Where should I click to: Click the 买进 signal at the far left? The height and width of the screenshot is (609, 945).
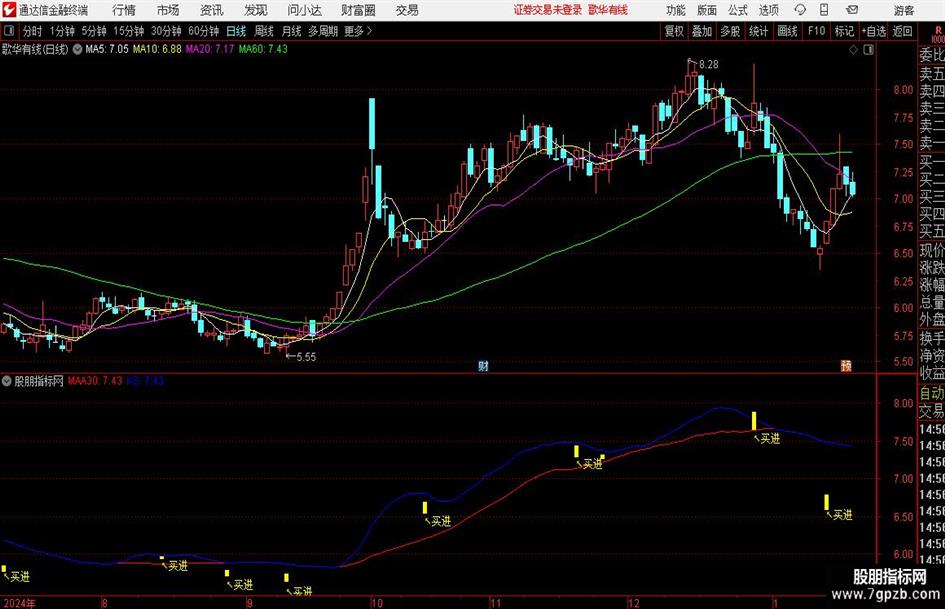pyautogui.click(x=19, y=576)
